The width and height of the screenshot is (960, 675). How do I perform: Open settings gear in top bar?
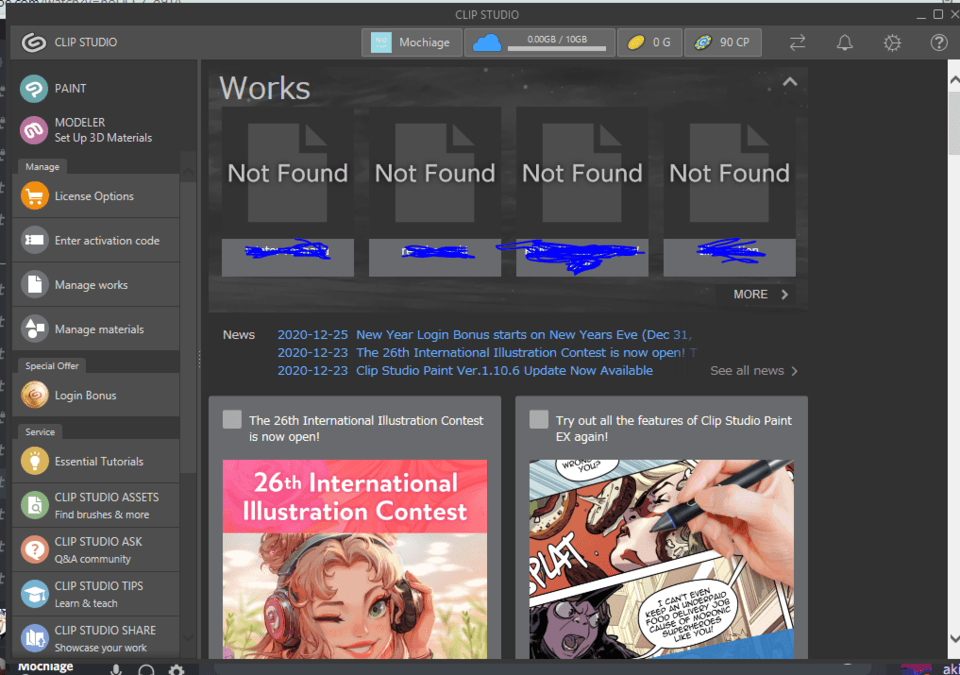(892, 43)
